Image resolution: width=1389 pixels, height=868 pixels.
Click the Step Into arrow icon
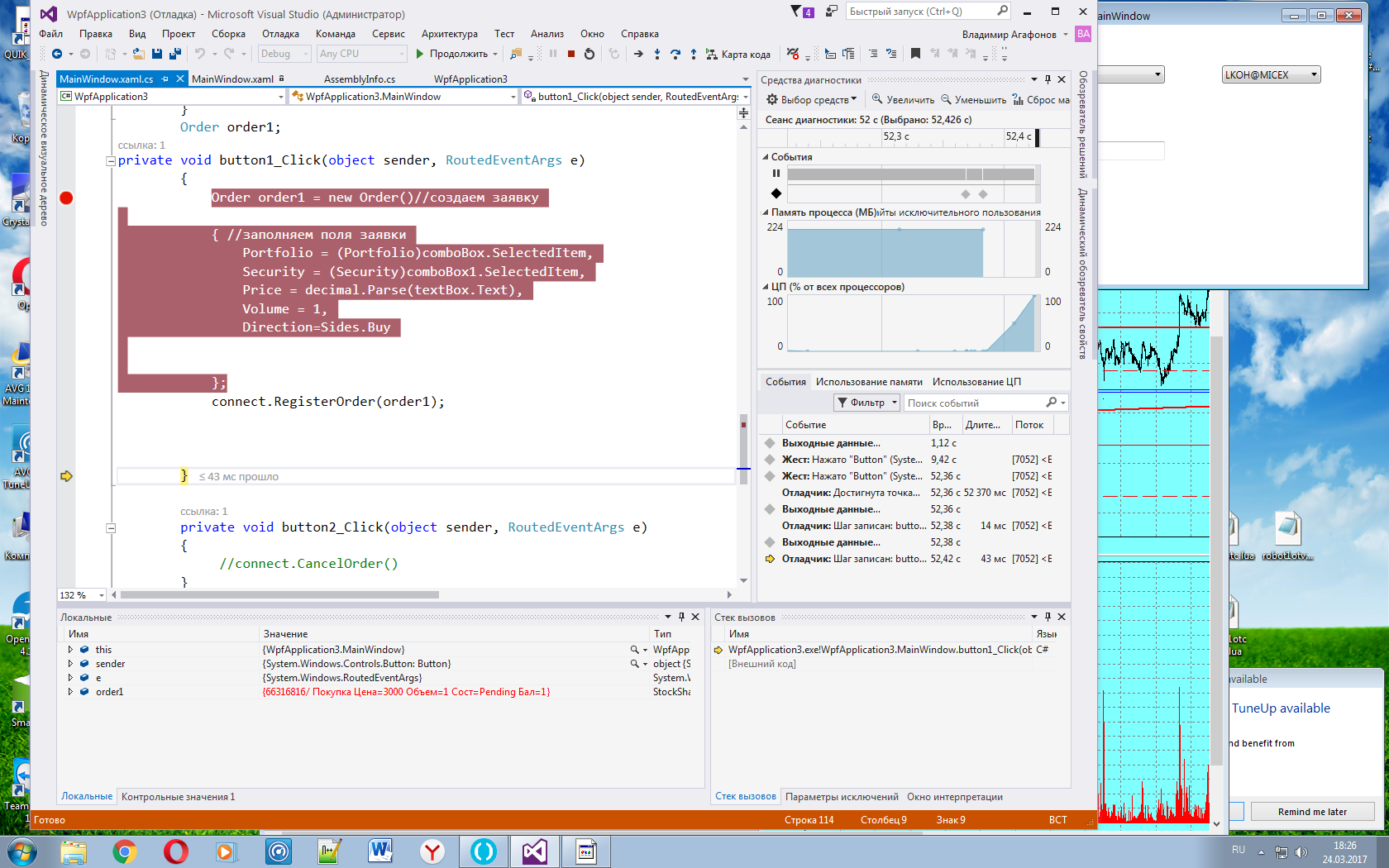(657, 54)
